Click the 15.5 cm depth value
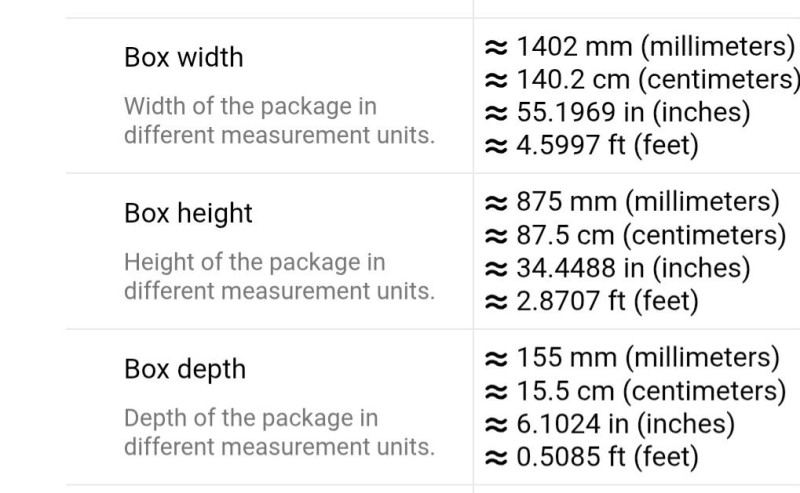 coord(560,391)
